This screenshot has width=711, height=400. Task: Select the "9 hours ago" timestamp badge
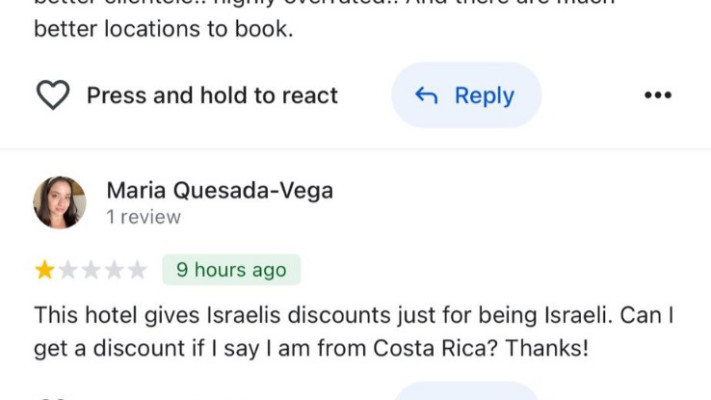[x=231, y=270]
